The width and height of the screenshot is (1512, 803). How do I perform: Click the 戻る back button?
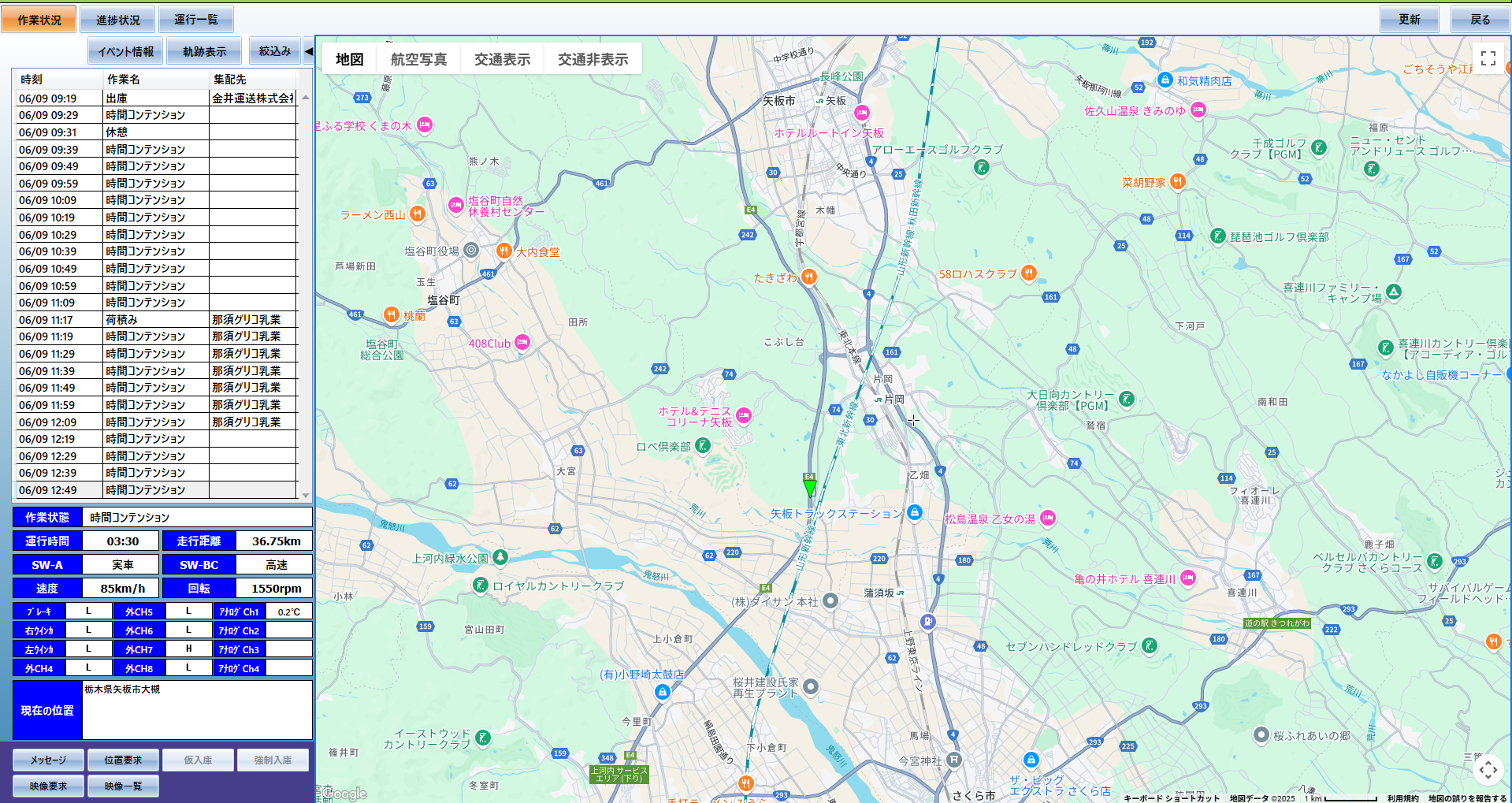point(1480,19)
